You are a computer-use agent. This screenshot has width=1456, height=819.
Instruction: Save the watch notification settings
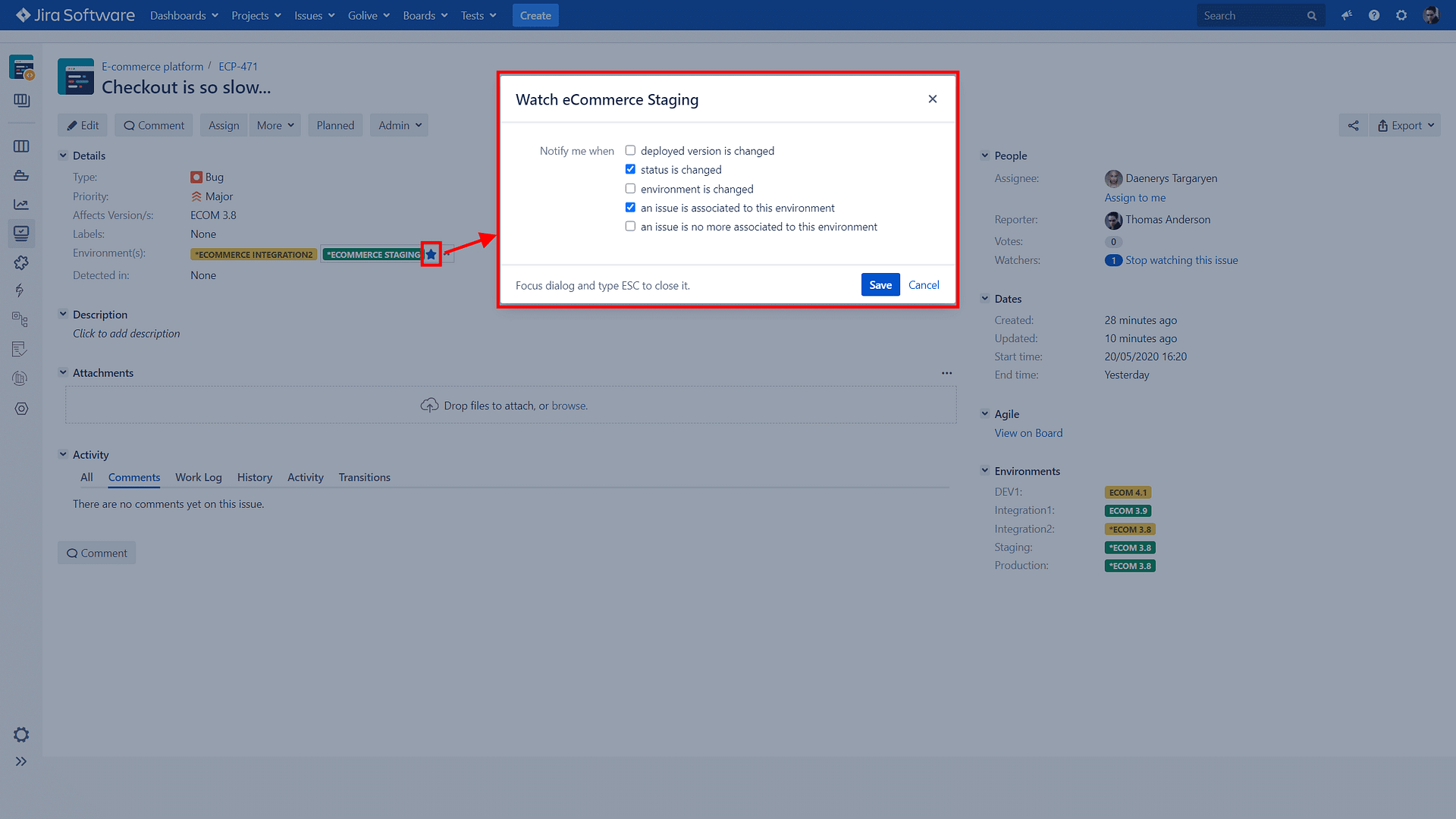(880, 284)
